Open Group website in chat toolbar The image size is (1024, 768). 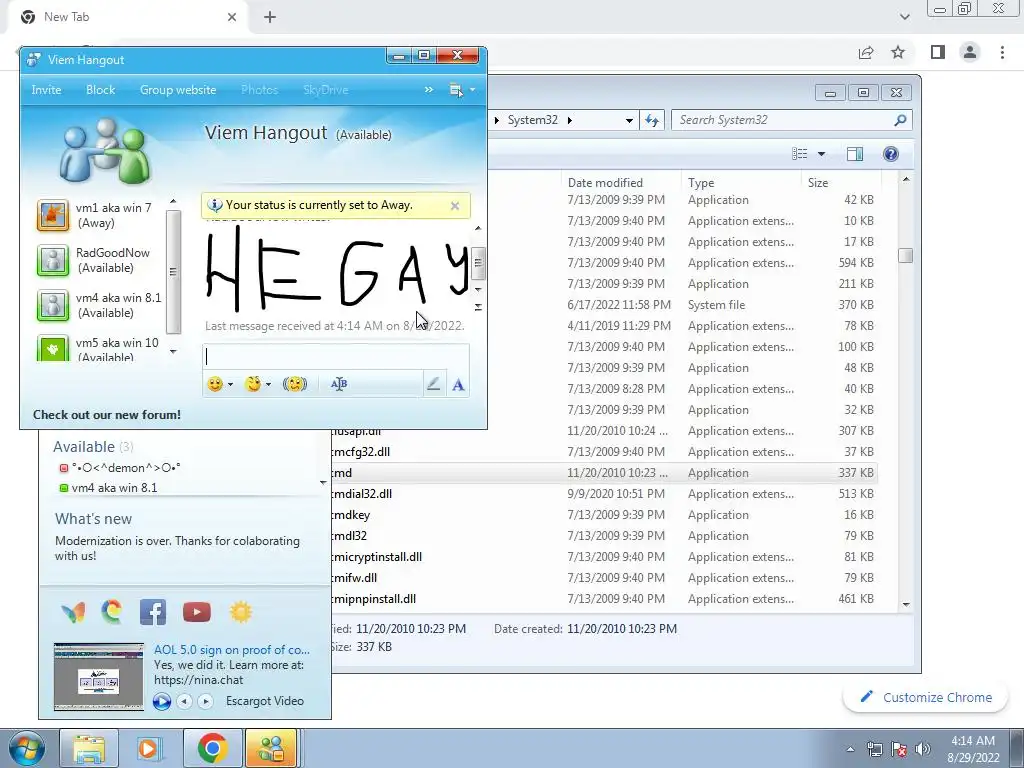click(178, 90)
